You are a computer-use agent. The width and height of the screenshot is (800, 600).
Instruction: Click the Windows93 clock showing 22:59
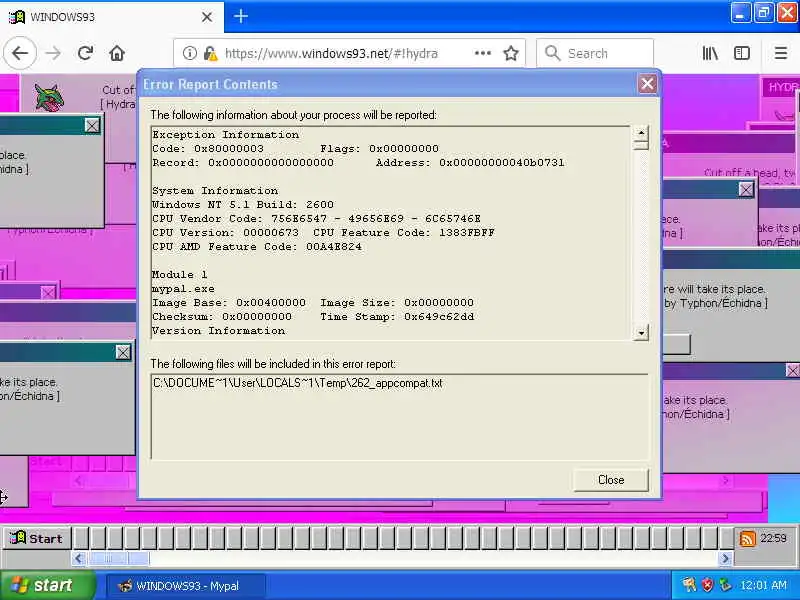tap(773, 538)
